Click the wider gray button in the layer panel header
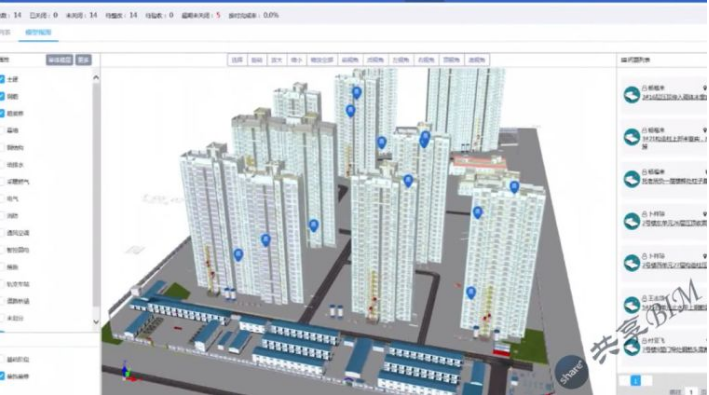This screenshot has height=395, width=709. (59, 60)
